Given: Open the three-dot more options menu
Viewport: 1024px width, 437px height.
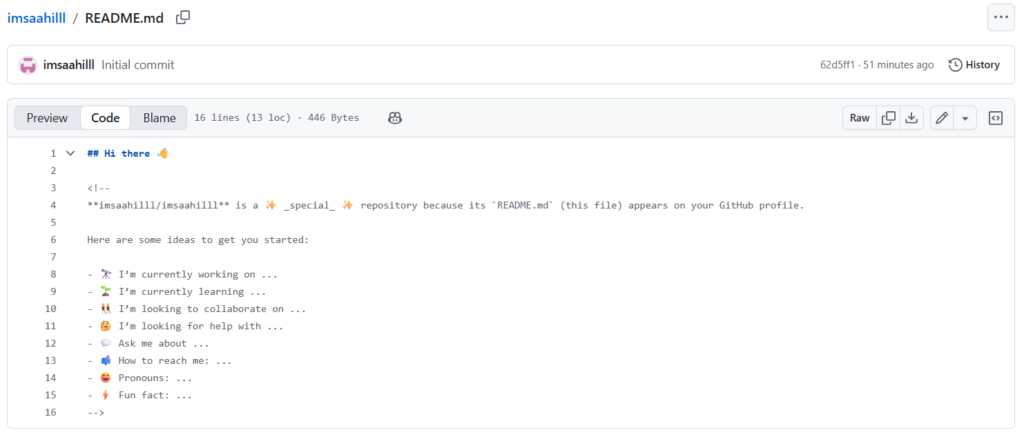Looking at the screenshot, I should click(1000, 17).
